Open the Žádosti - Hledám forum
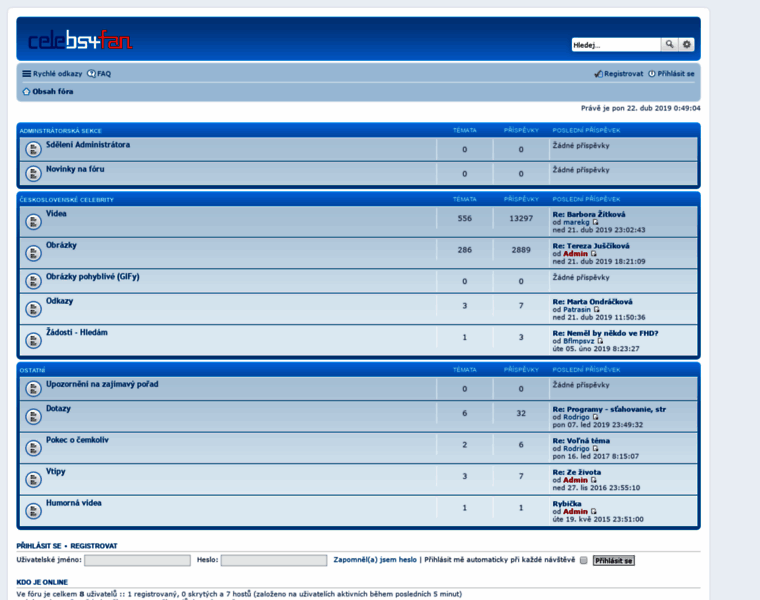The height and width of the screenshot is (600, 760). pyautogui.click(x=77, y=332)
